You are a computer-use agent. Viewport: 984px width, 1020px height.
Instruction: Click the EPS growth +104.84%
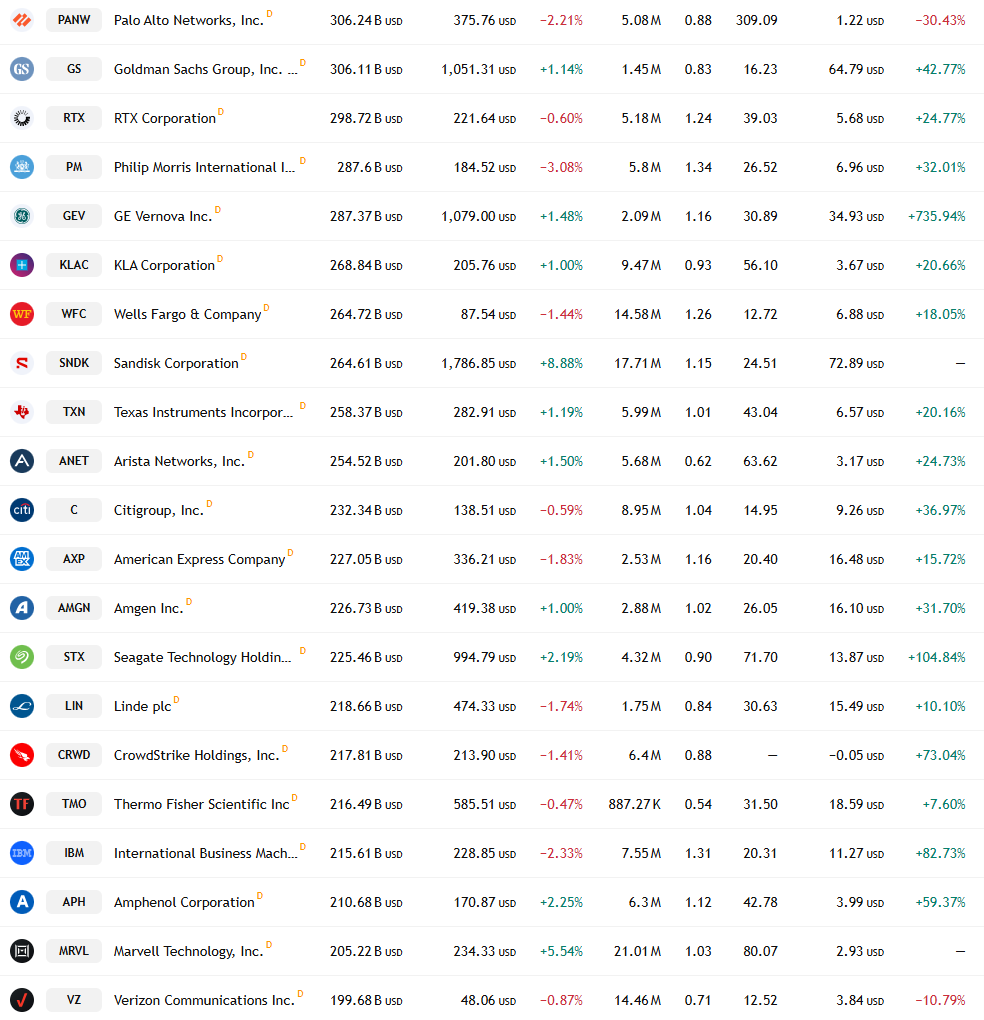click(937, 657)
